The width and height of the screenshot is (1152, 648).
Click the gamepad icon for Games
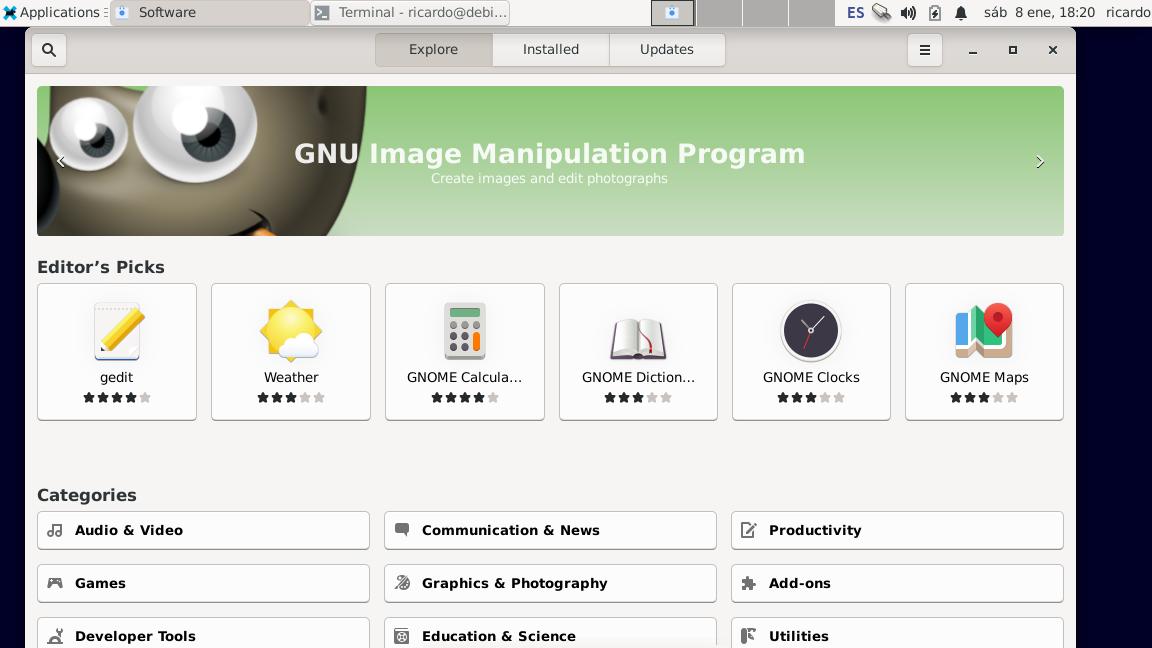pyautogui.click(x=55, y=583)
